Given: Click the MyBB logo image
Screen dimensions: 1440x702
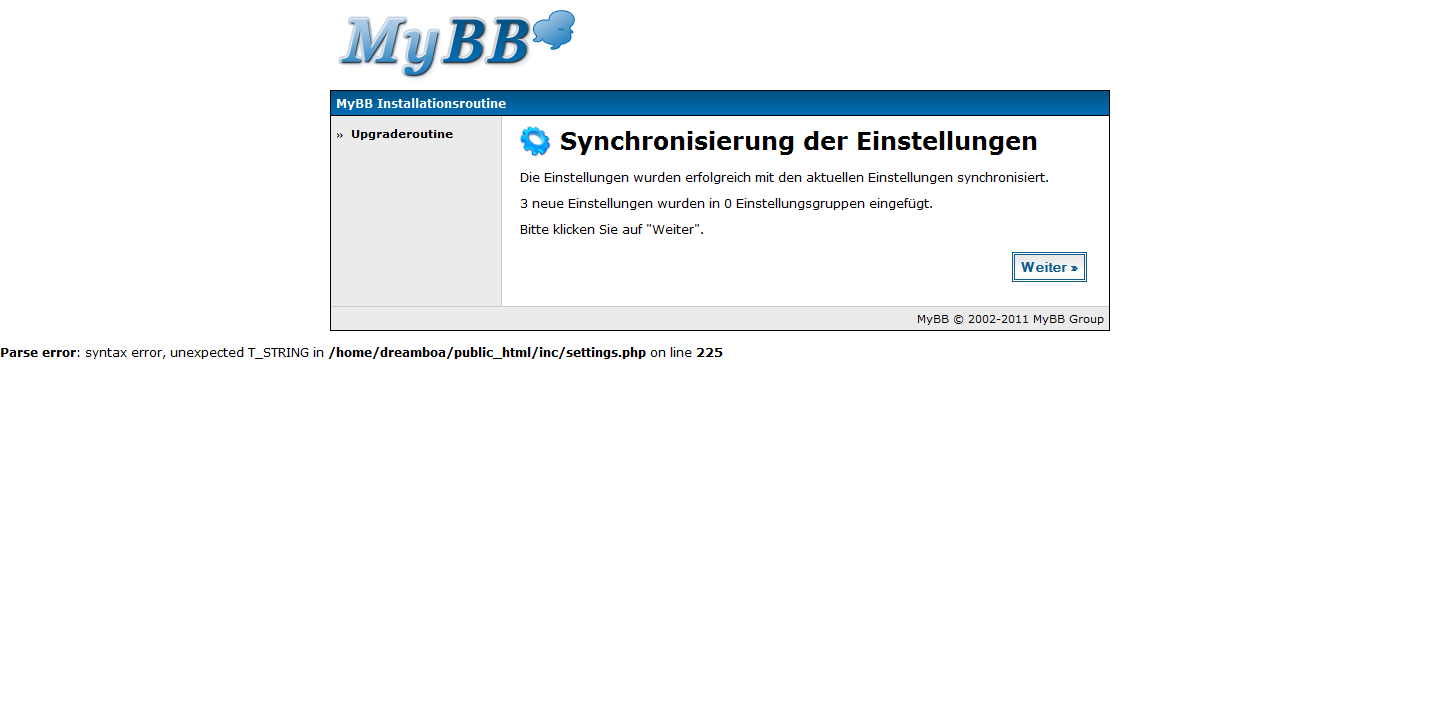Looking at the screenshot, I should click(x=456, y=43).
